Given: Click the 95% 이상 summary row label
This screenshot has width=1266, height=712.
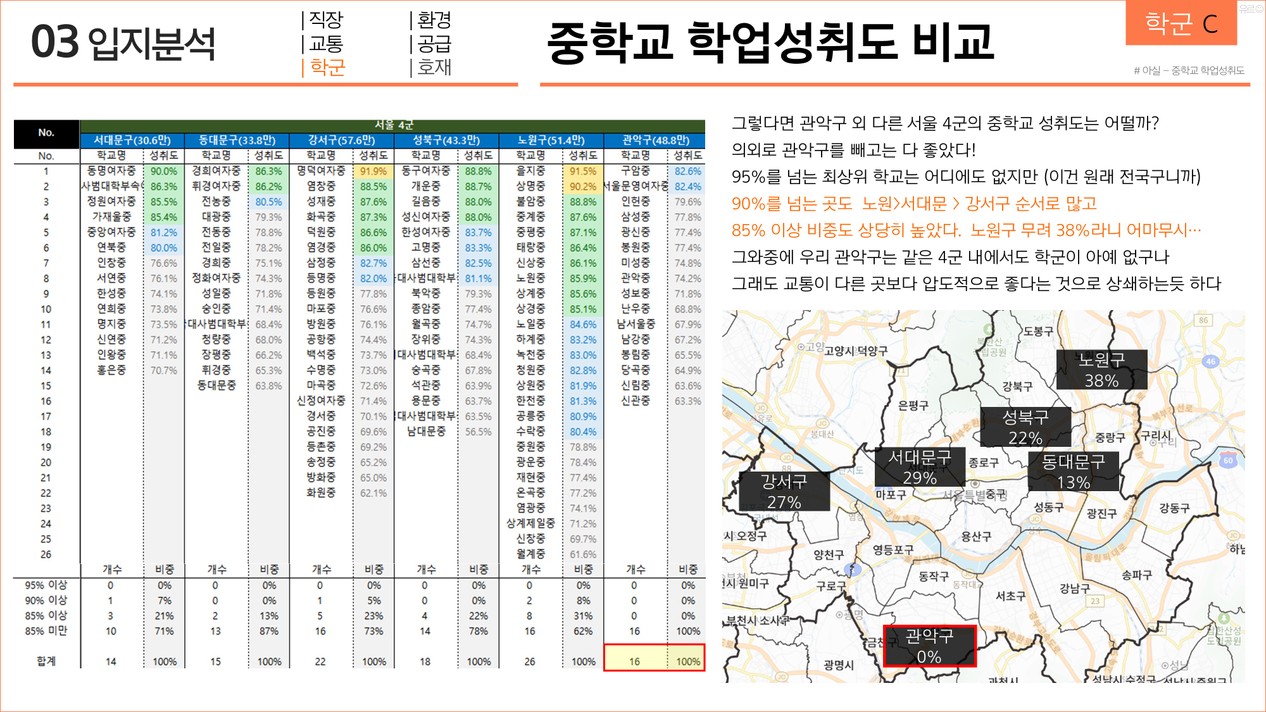Looking at the screenshot, I should 45,585.
